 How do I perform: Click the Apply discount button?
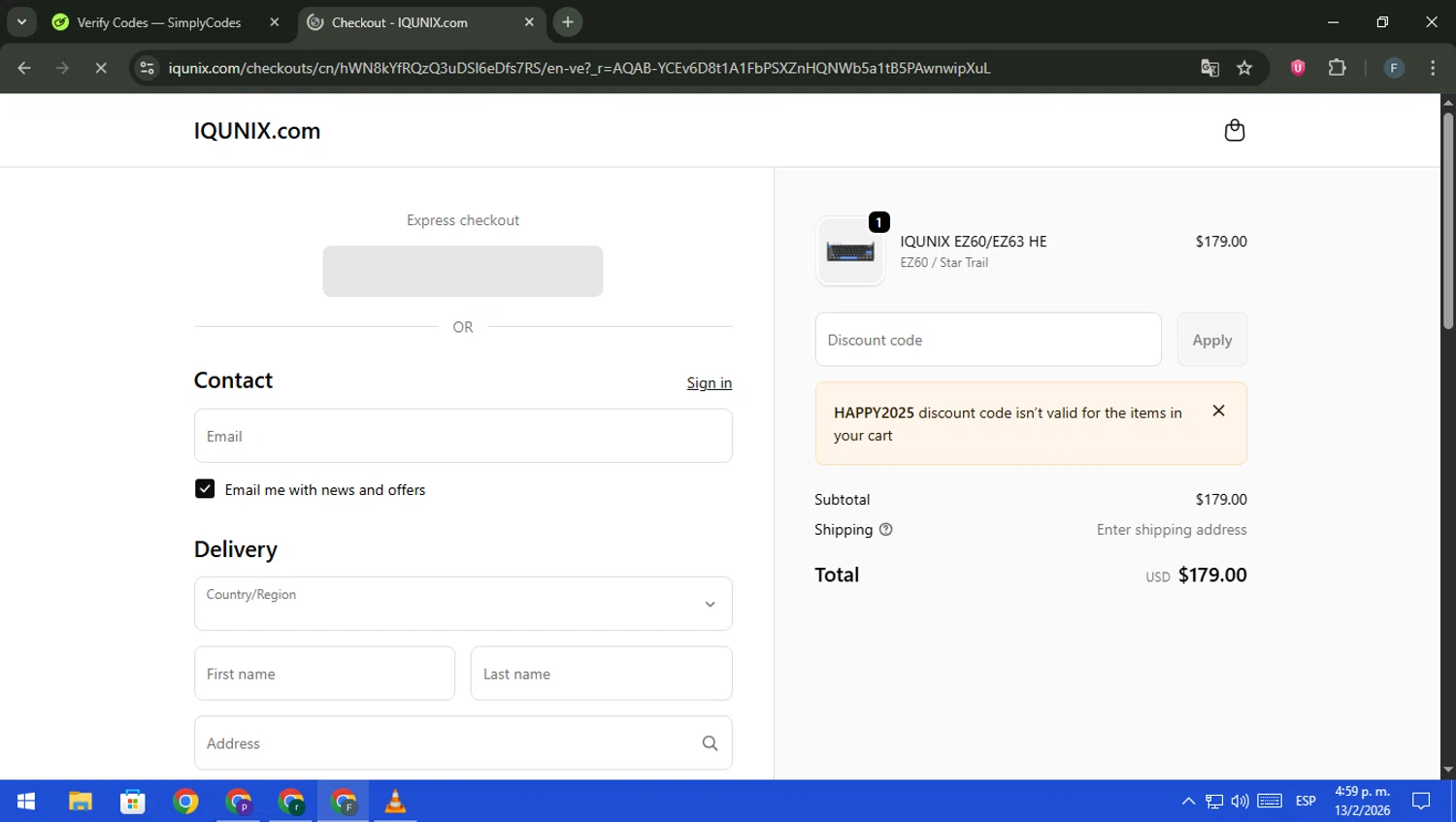1211,340
